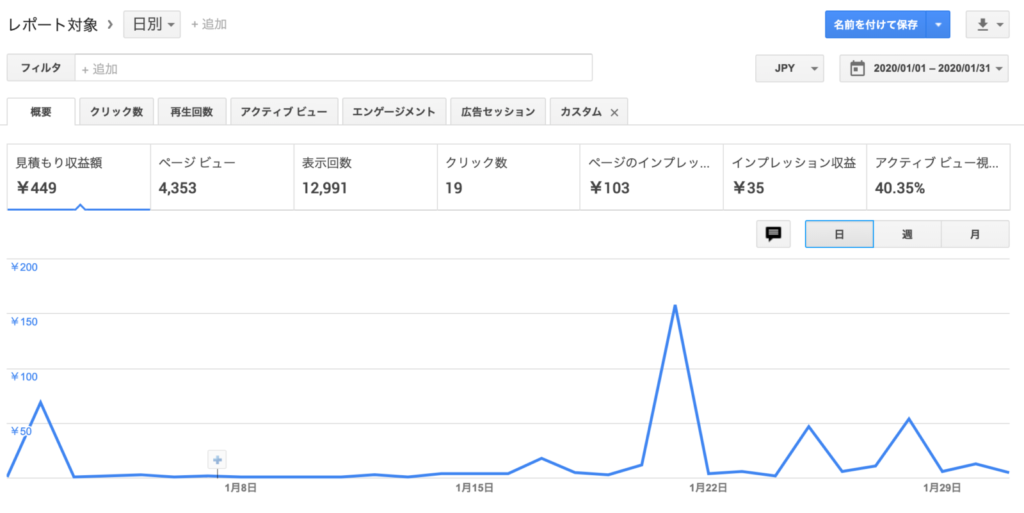
Task: Click the plus annotation marker on chart
Action: pyautogui.click(x=218, y=460)
